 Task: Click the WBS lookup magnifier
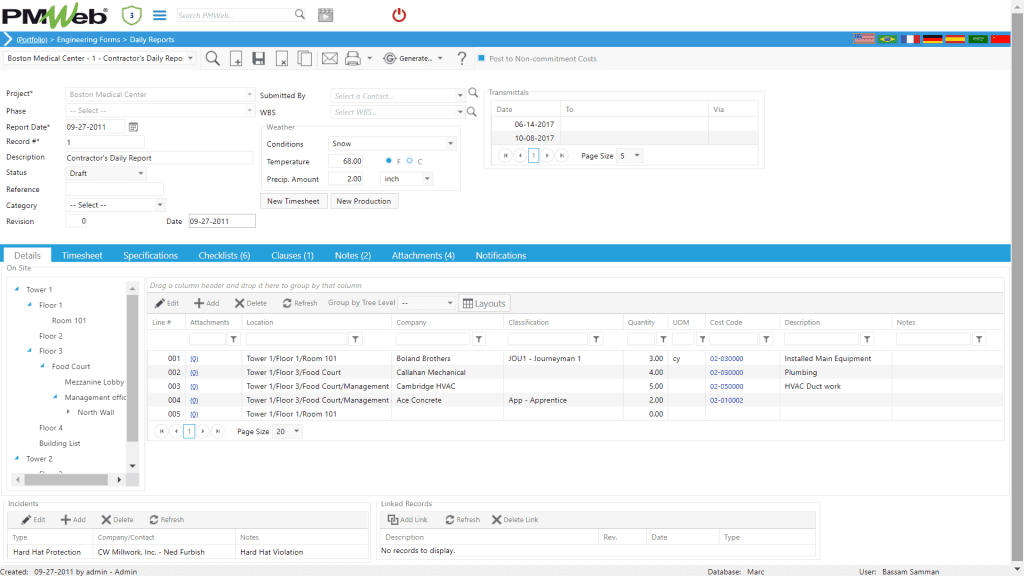click(472, 112)
